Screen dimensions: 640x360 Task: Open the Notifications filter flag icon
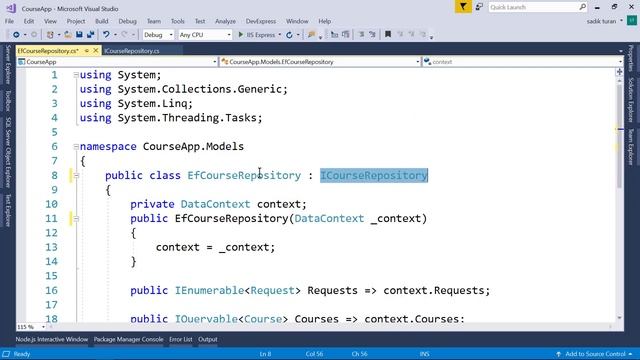(463, 7)
